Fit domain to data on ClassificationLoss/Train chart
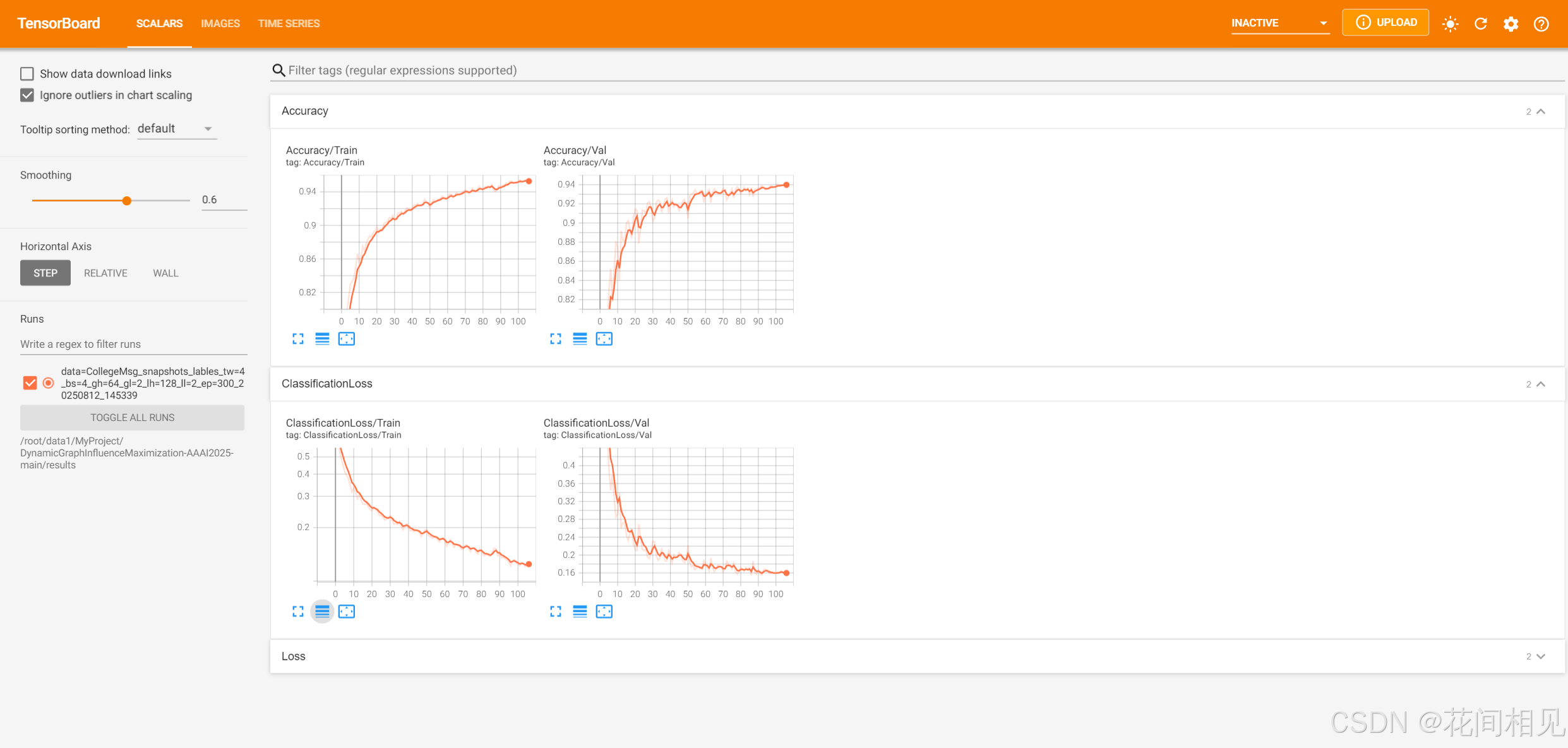This screenshot has height=748, width=1568. [347, 612]
